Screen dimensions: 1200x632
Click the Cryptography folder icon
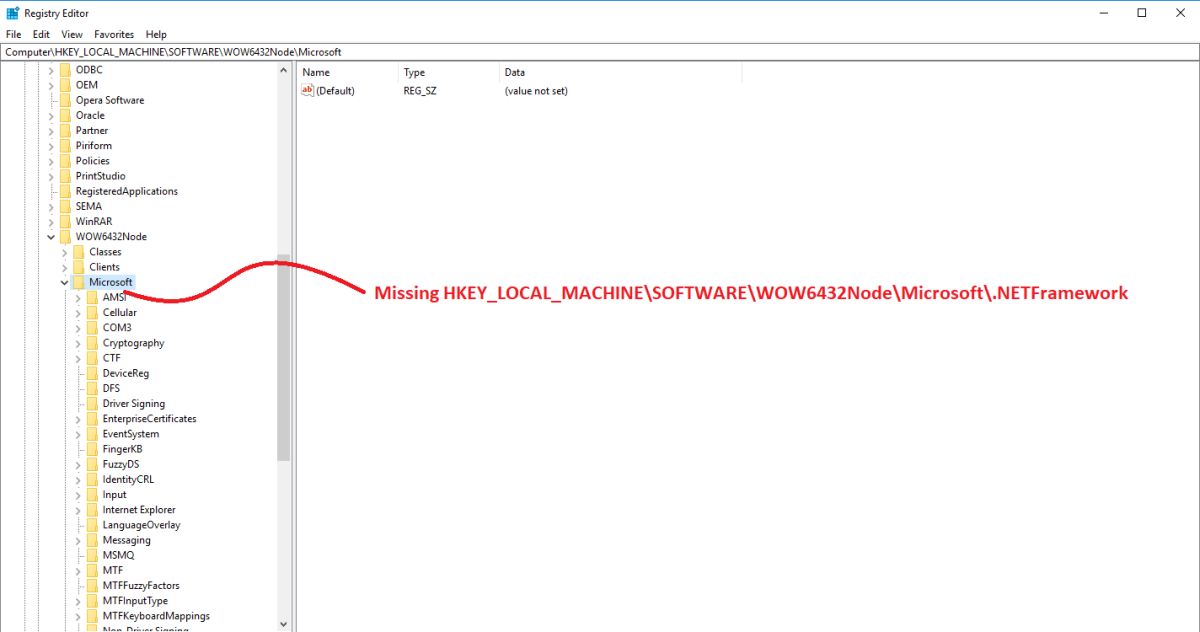point(92,343)
